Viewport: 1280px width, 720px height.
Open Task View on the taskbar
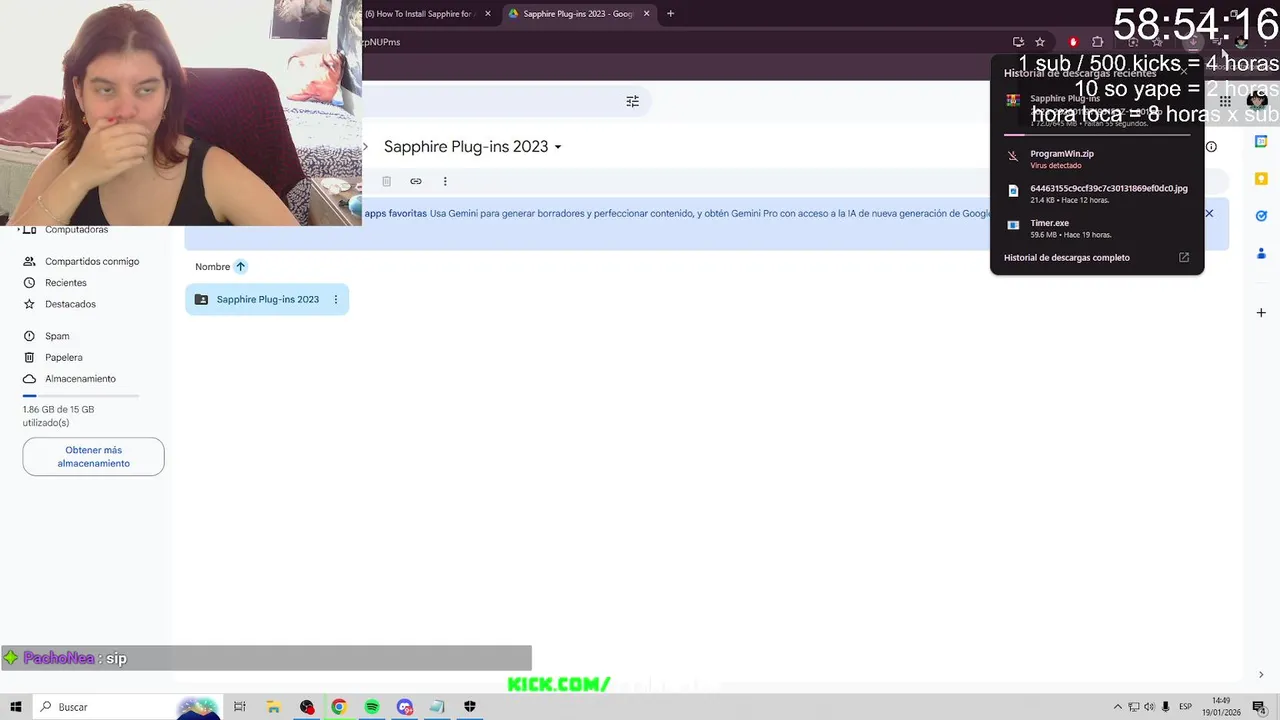[x=240, y=707]
